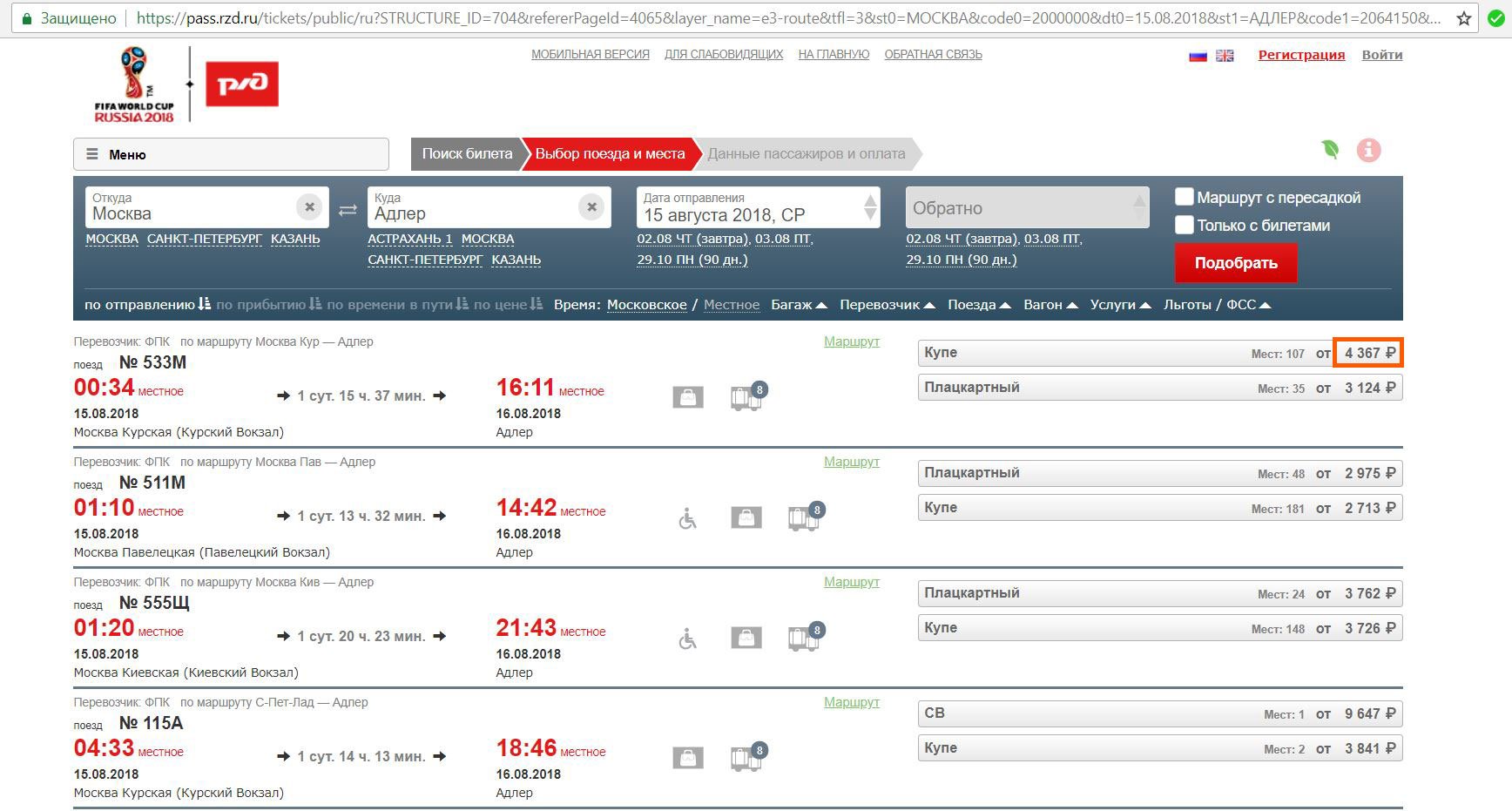Click the green leaf eco icon
Screen dimensions: 1512x811
coord(1330,150)
